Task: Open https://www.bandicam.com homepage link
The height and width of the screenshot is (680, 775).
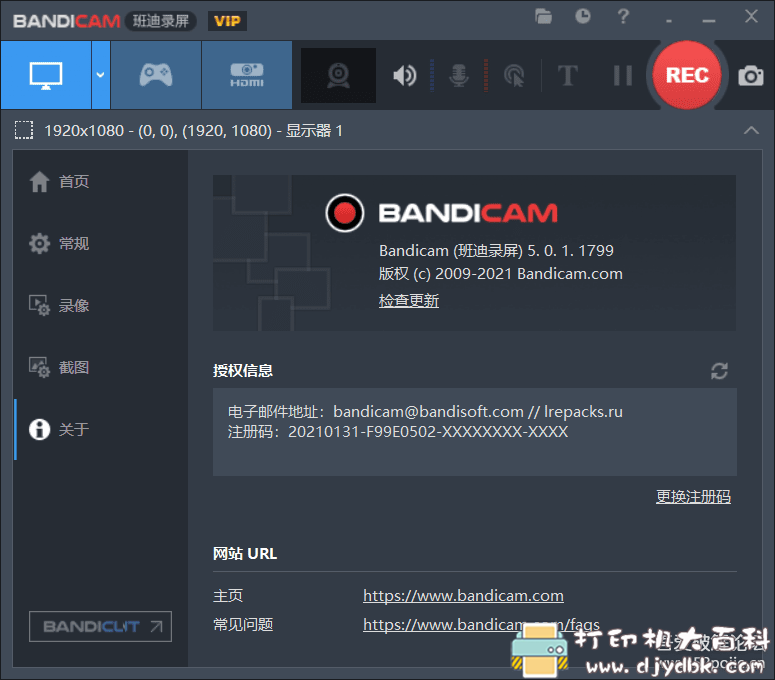Action: click(463, 595)
